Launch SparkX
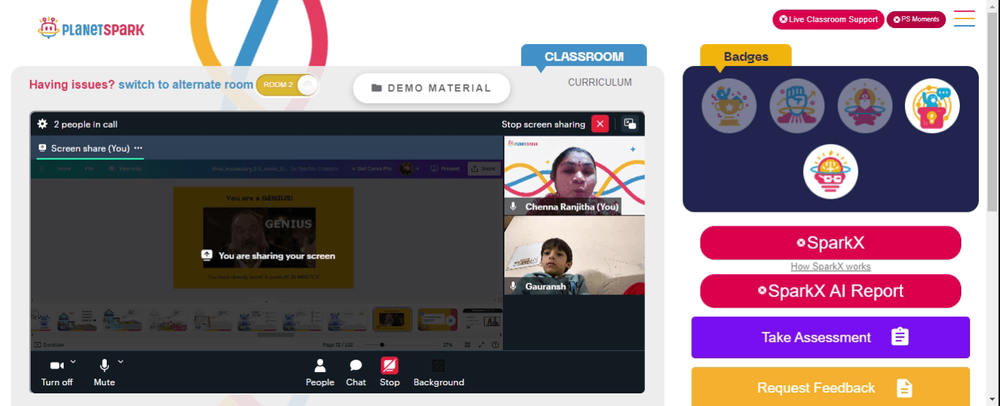Image resolution: width=1000 pixels, height=406 pixels. [830, 243]
